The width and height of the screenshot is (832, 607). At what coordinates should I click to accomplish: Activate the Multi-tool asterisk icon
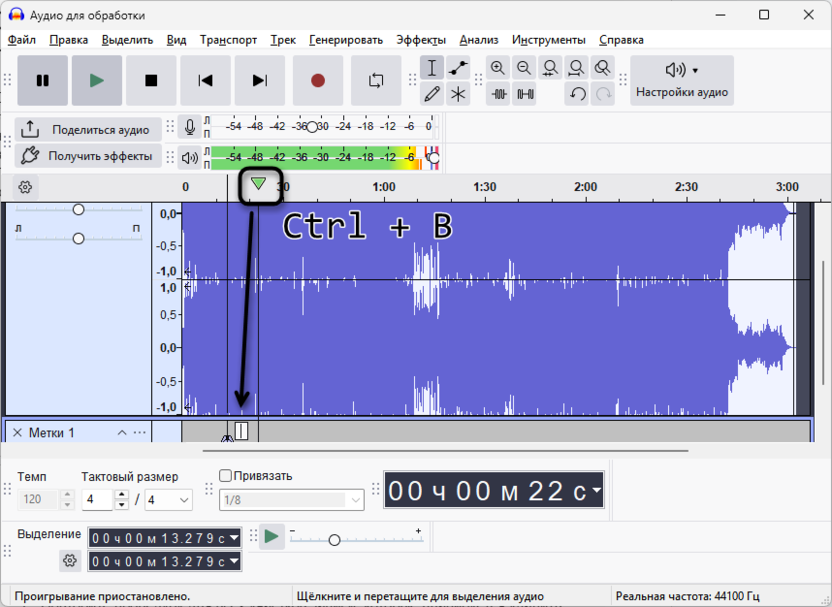[x=458, y=94]
